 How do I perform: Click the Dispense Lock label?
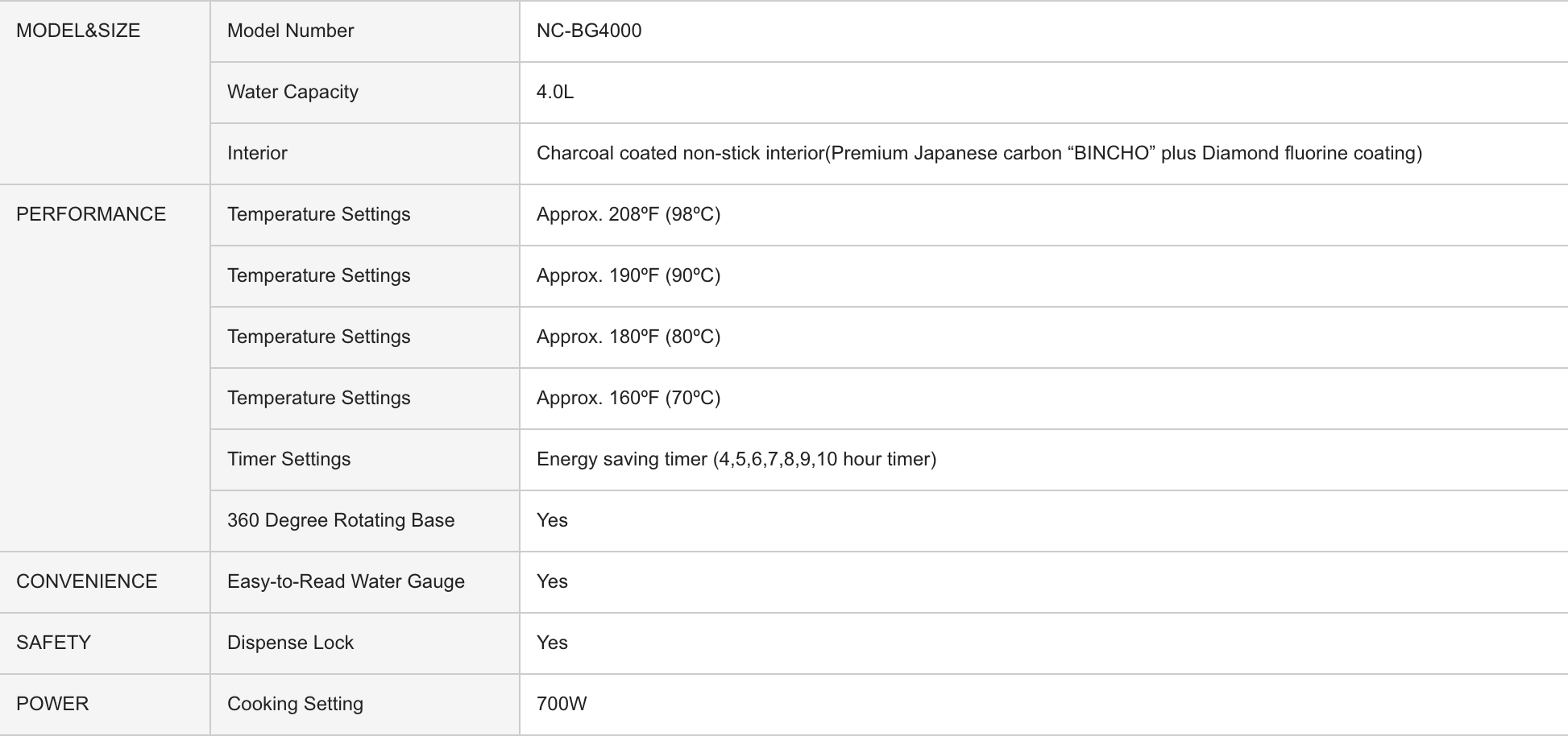pos(290,643)
